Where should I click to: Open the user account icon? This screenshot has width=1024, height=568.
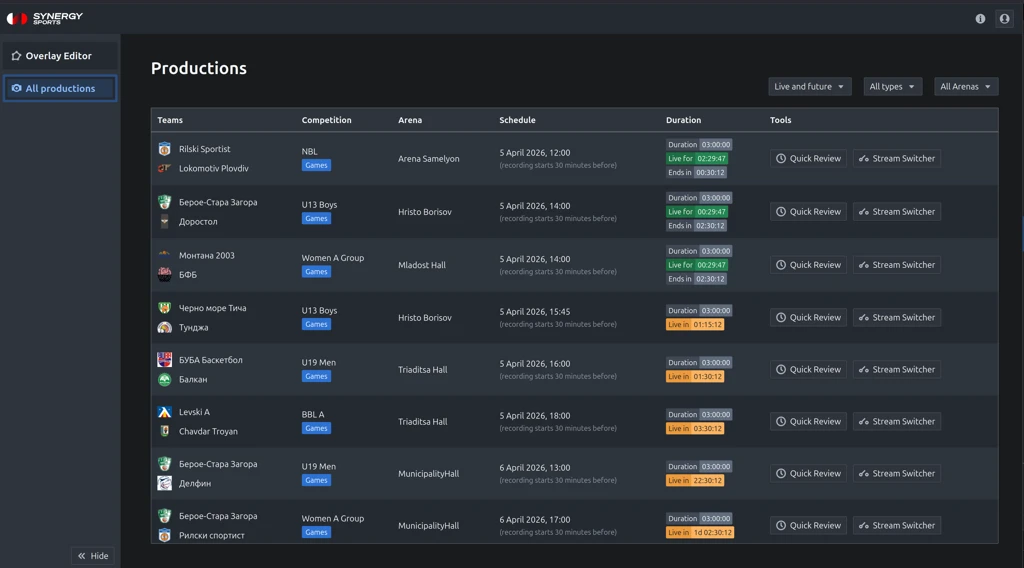coord(1004,18)
